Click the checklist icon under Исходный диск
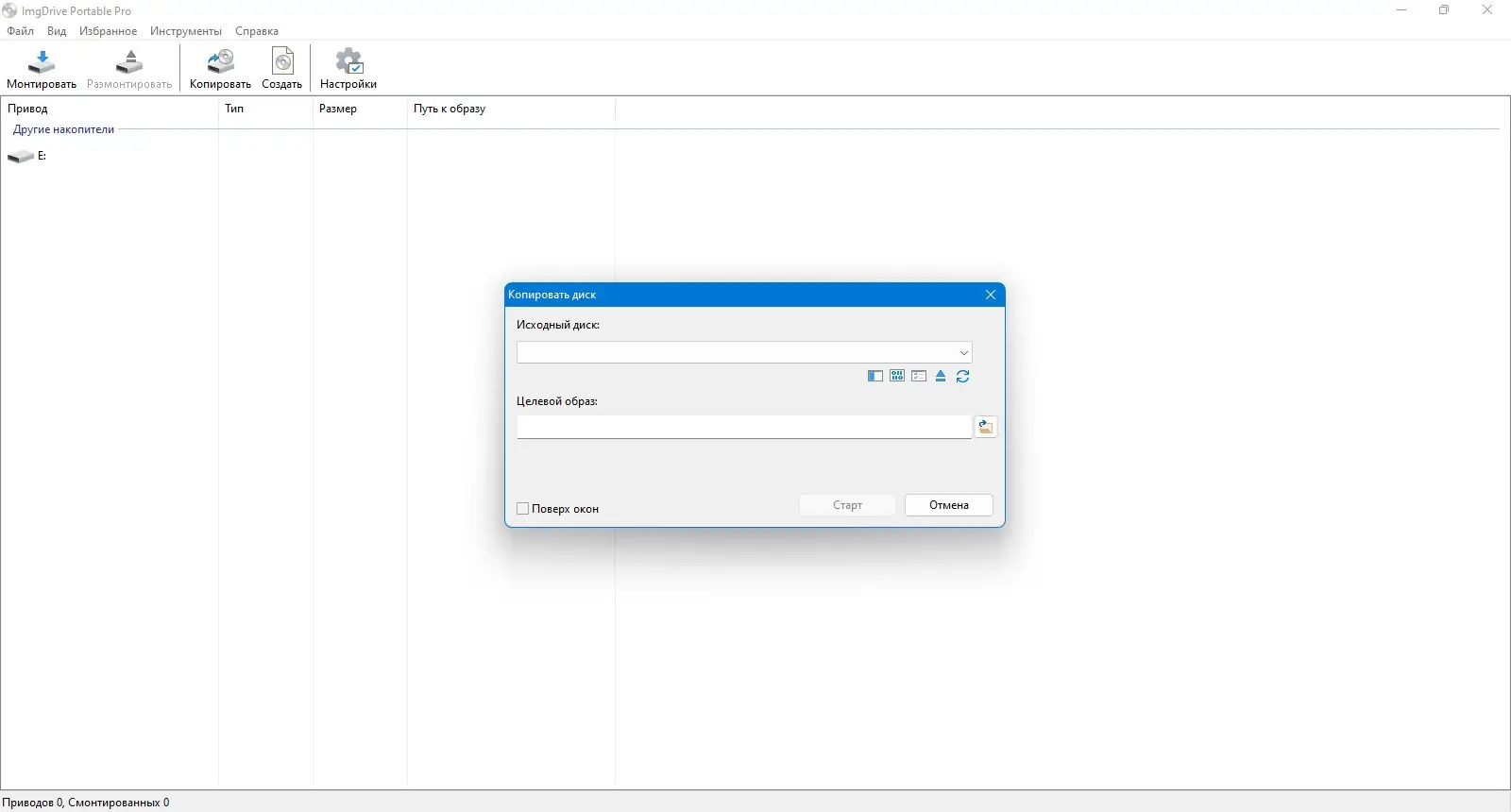 pos(919,376)
